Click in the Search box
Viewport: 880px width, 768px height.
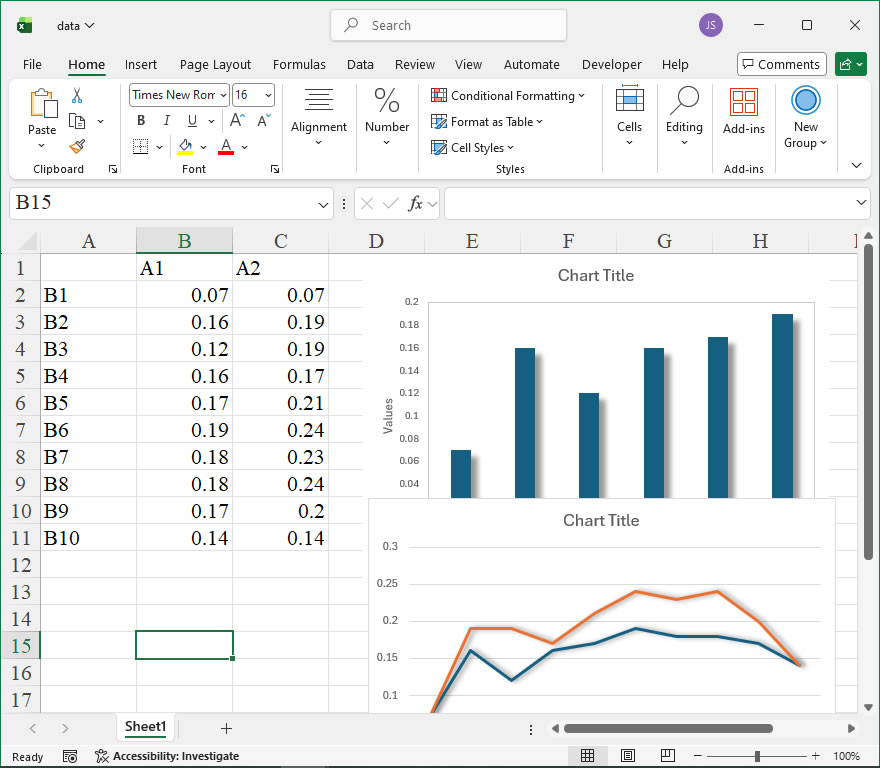point(448,26)
